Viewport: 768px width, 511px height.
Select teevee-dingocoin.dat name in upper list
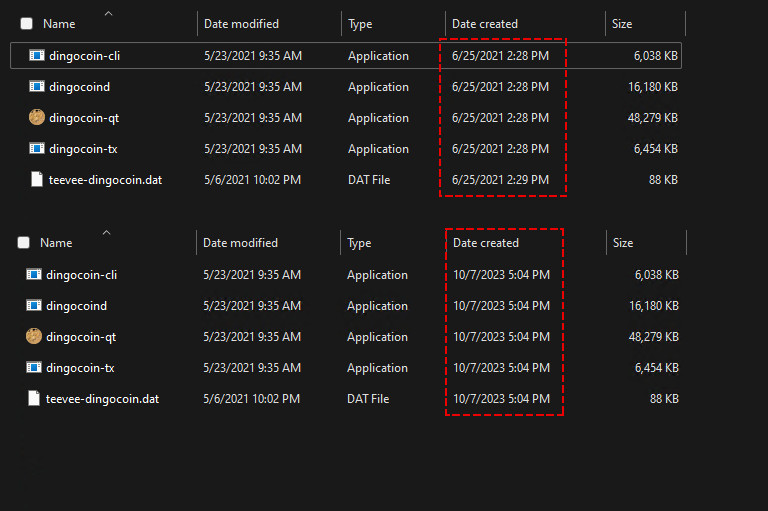click(x=105, y=180)
